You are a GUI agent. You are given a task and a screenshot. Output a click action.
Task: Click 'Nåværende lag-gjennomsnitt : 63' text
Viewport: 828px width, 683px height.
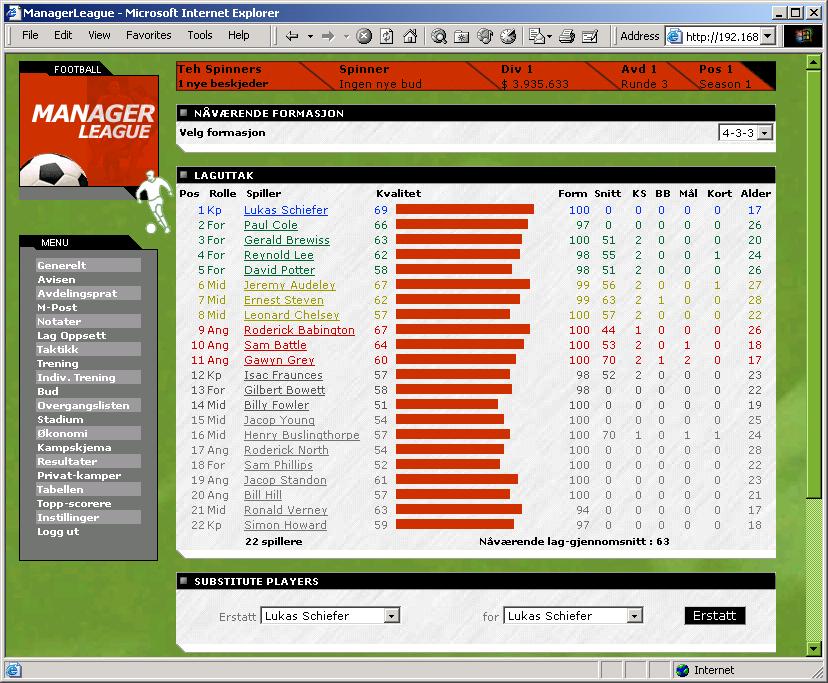coord(574,541)
